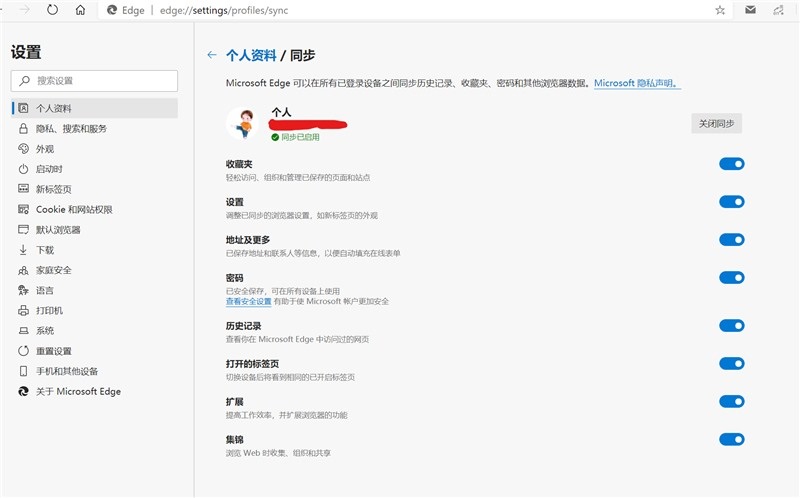Select 重置设置 in sidebar
The width and height of the screenshot is (800, 498).
point(94,351)
